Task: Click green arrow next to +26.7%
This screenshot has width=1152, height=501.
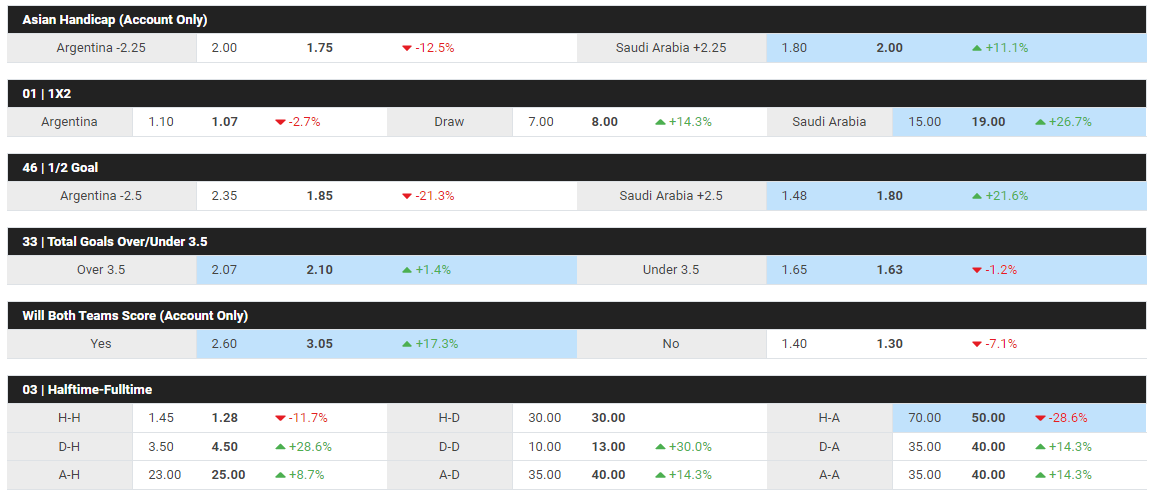Action: (1040, 122)
